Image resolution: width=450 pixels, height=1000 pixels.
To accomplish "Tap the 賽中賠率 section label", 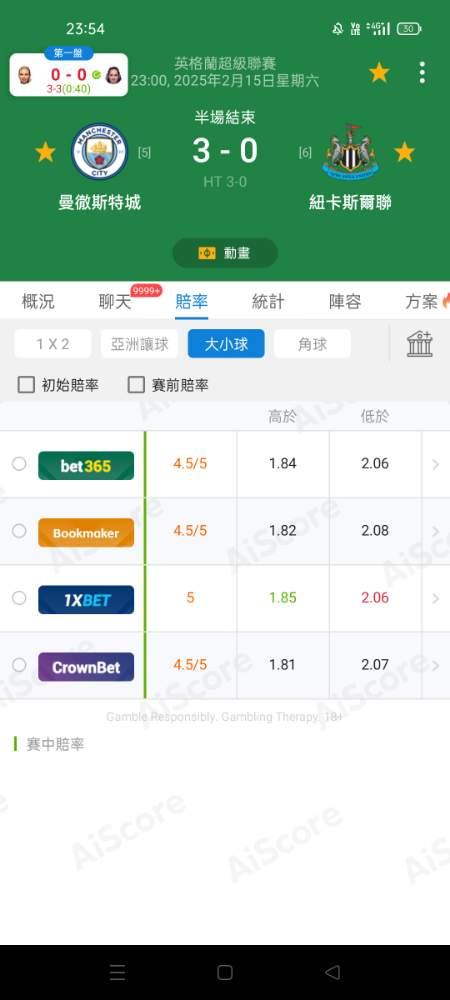I will [x=55, y=744].
